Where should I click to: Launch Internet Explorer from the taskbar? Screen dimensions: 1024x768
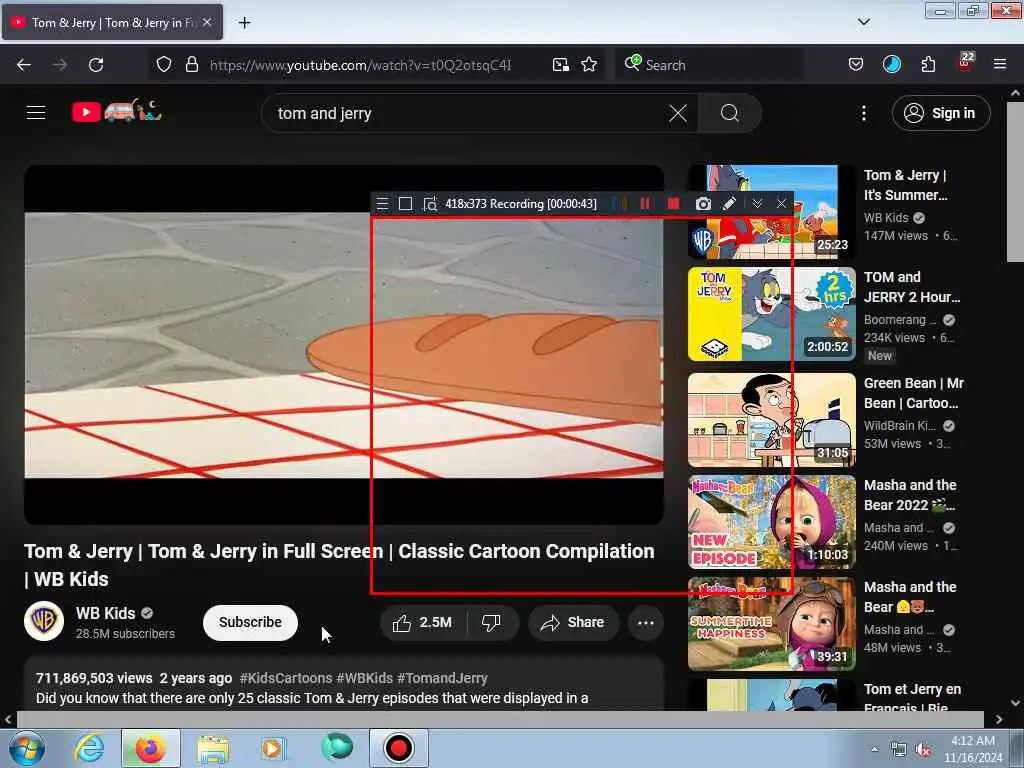(89, 748)
